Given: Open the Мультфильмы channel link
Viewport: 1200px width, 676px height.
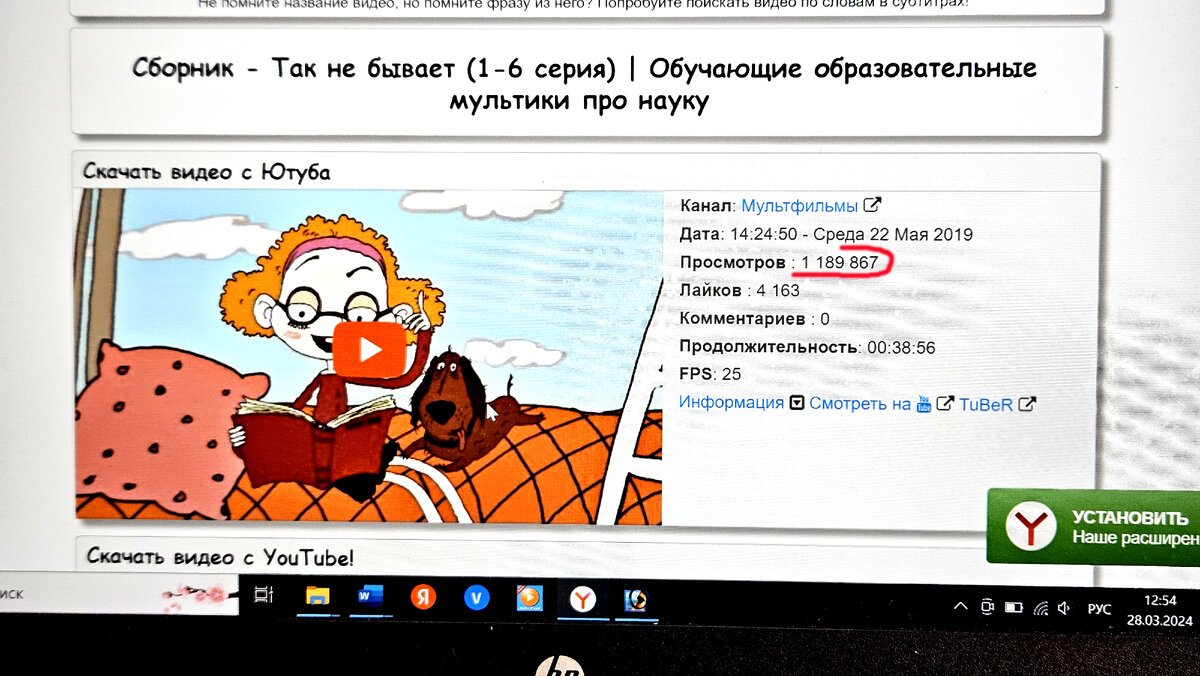Looking at the screenshot, I should (799, 205).
